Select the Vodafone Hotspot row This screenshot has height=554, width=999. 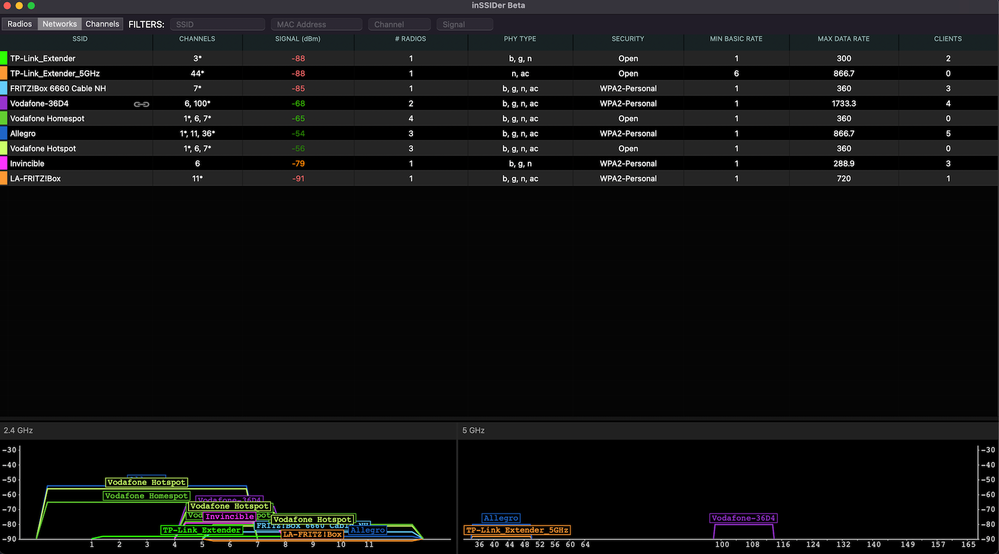[500, 148]
